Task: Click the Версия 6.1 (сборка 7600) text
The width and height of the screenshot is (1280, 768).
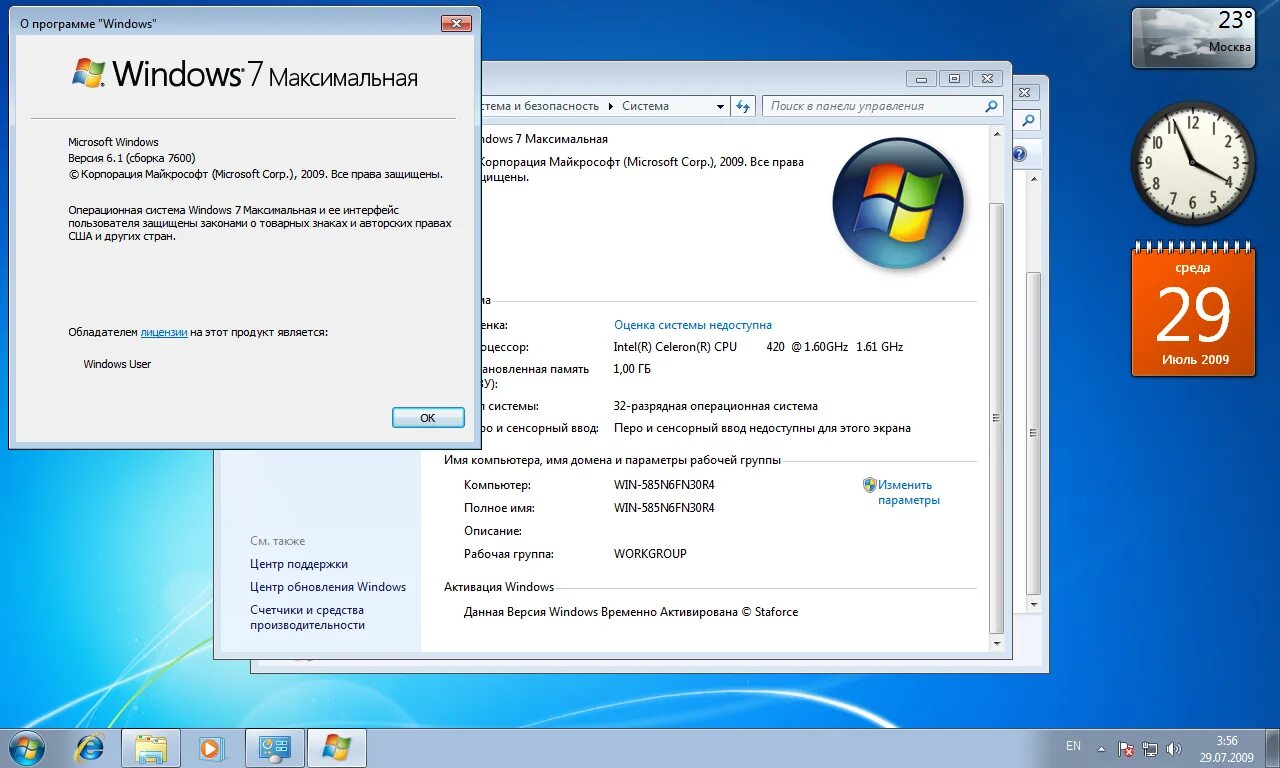Action: point(131,158)
